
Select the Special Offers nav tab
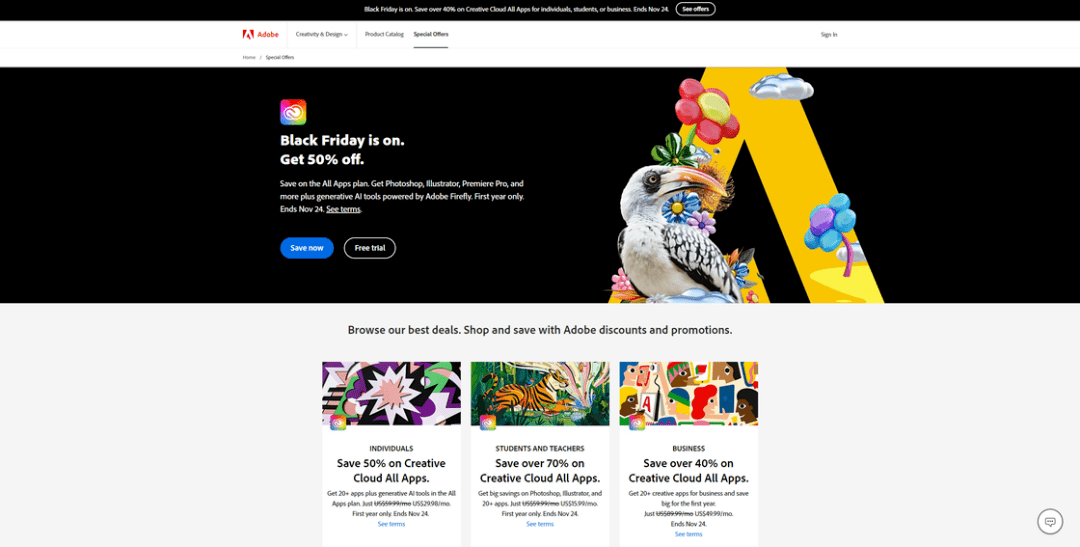[x=430, y=34]
